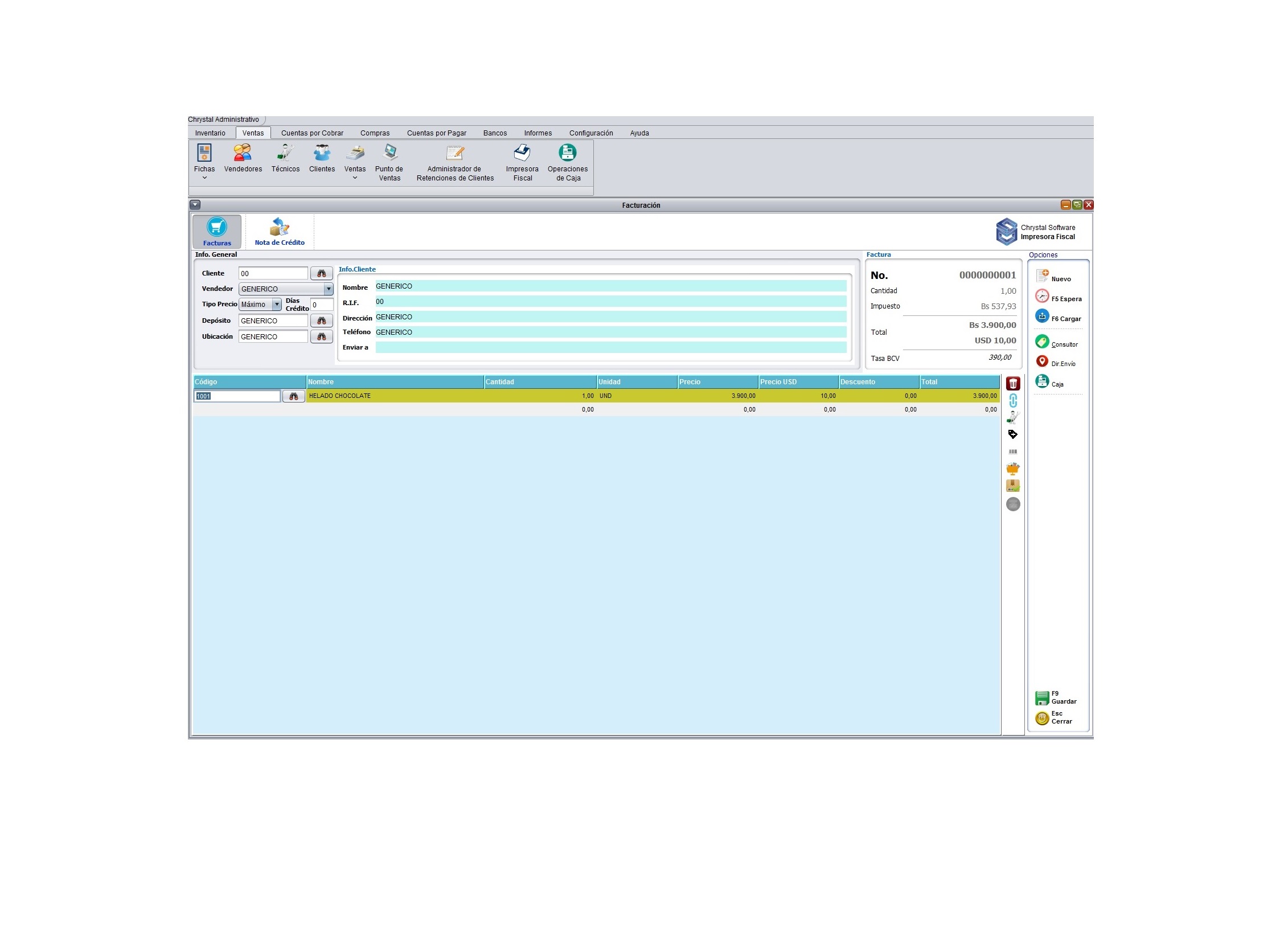This screenshot has width=1288, height=945.
Task: Click the barcode icon in side strip
Action: [1013, 452]
